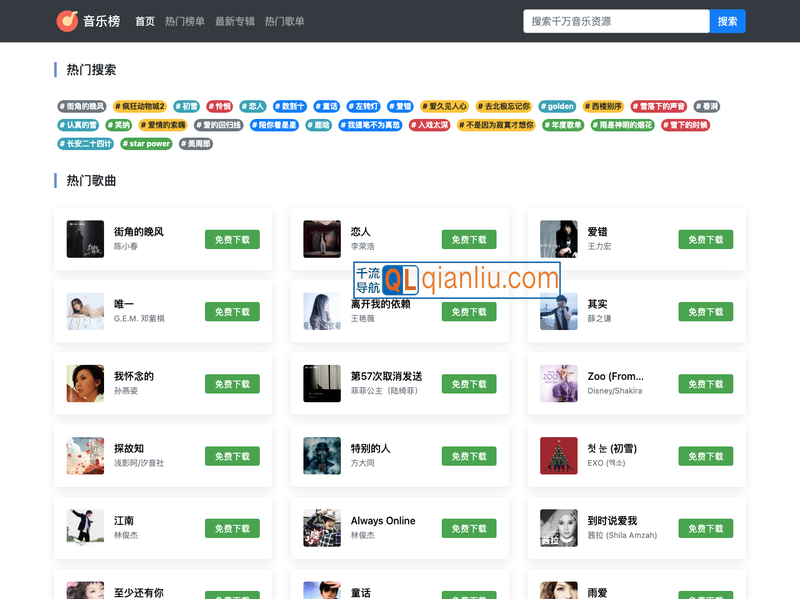Image resolution: width=800 pixels, height=599 pixels.
Task: Click the 音乐榜 logo icon
Action: pyautogui.click(x=67, y=21)
